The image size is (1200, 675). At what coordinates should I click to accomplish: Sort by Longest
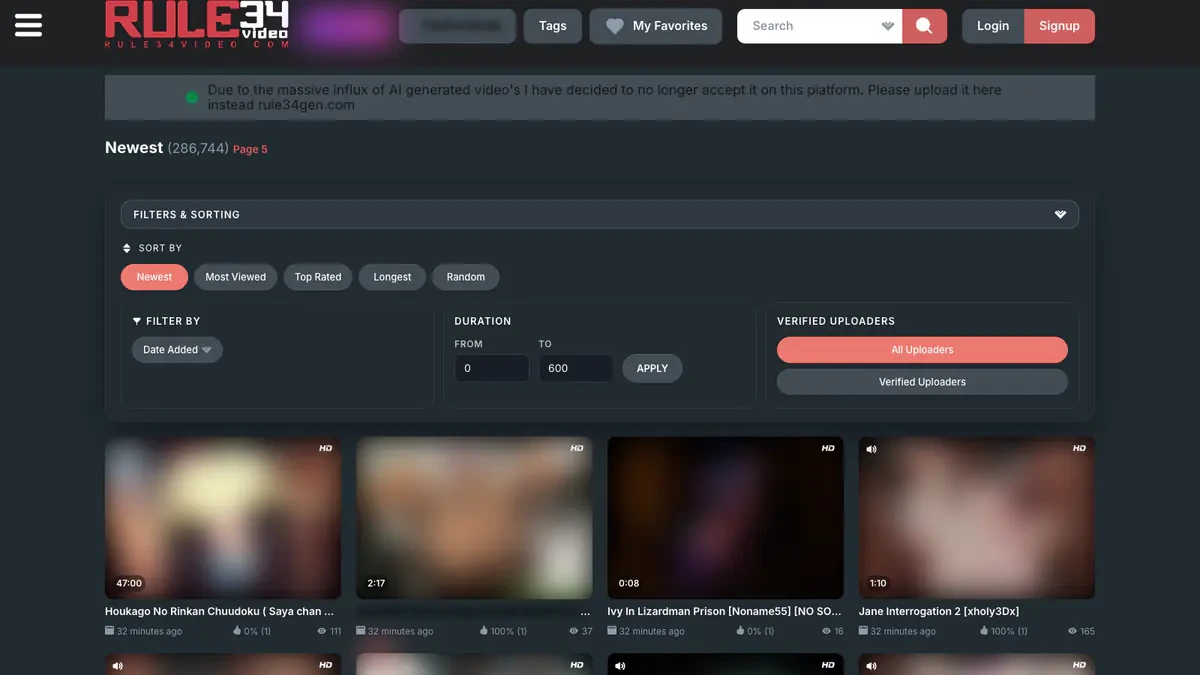(392, 277)
